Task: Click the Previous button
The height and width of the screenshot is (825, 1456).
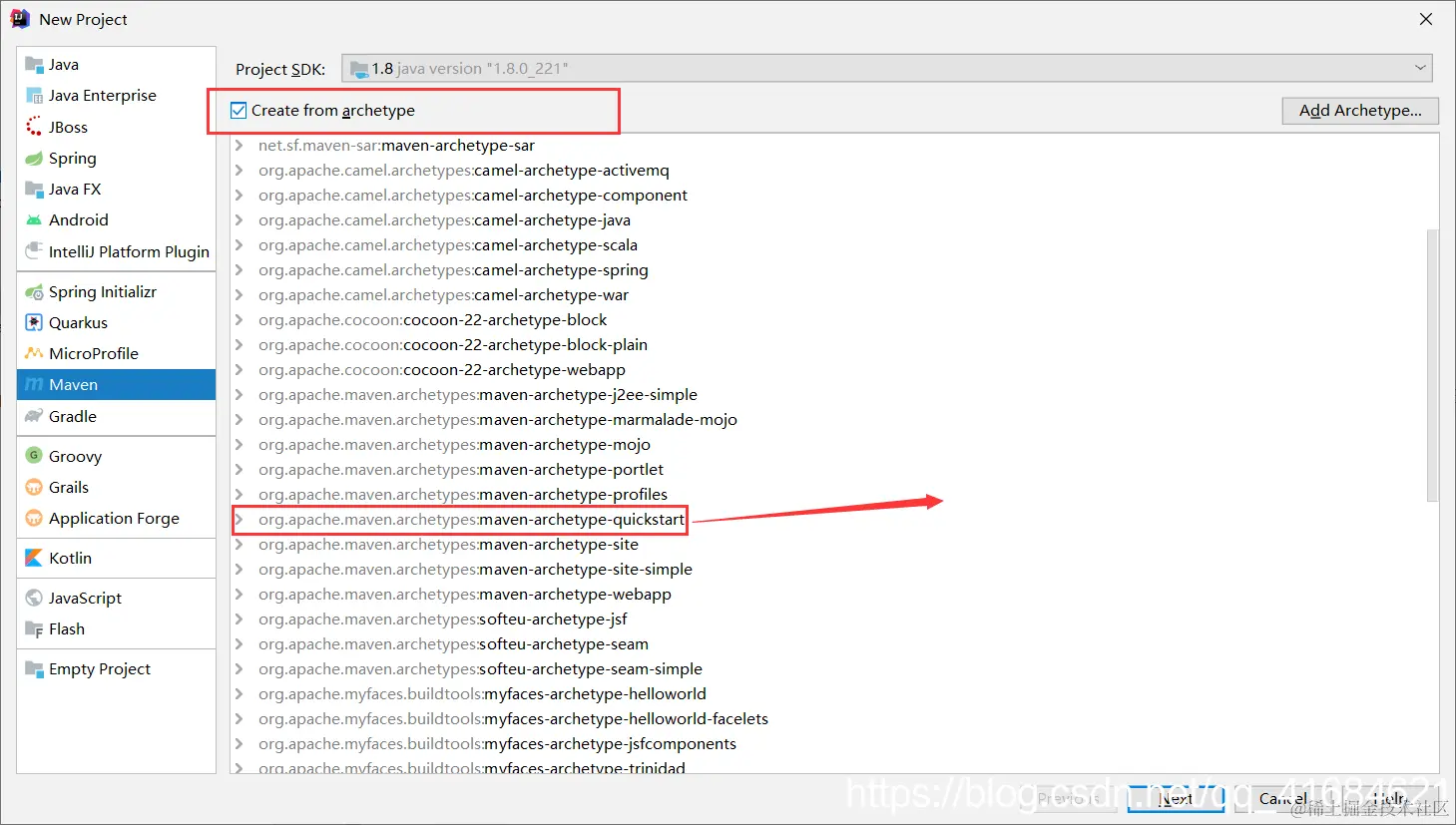Action: click(x=1069, y=799)
